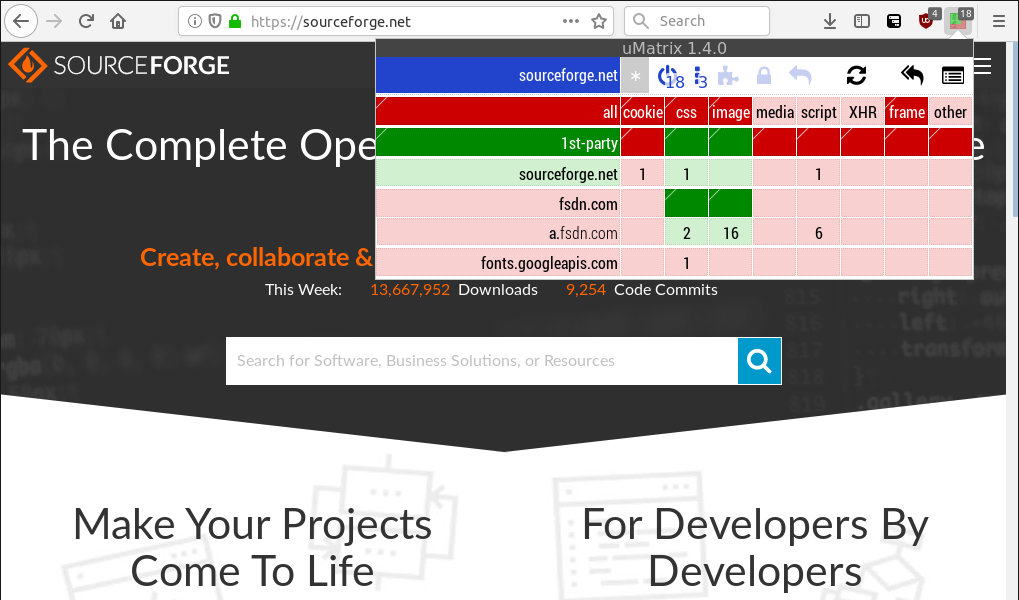Viewport: 1019px width, 600px height.
Task: Open the tracking protection shield panel
Action: click(x=215, y=21)
